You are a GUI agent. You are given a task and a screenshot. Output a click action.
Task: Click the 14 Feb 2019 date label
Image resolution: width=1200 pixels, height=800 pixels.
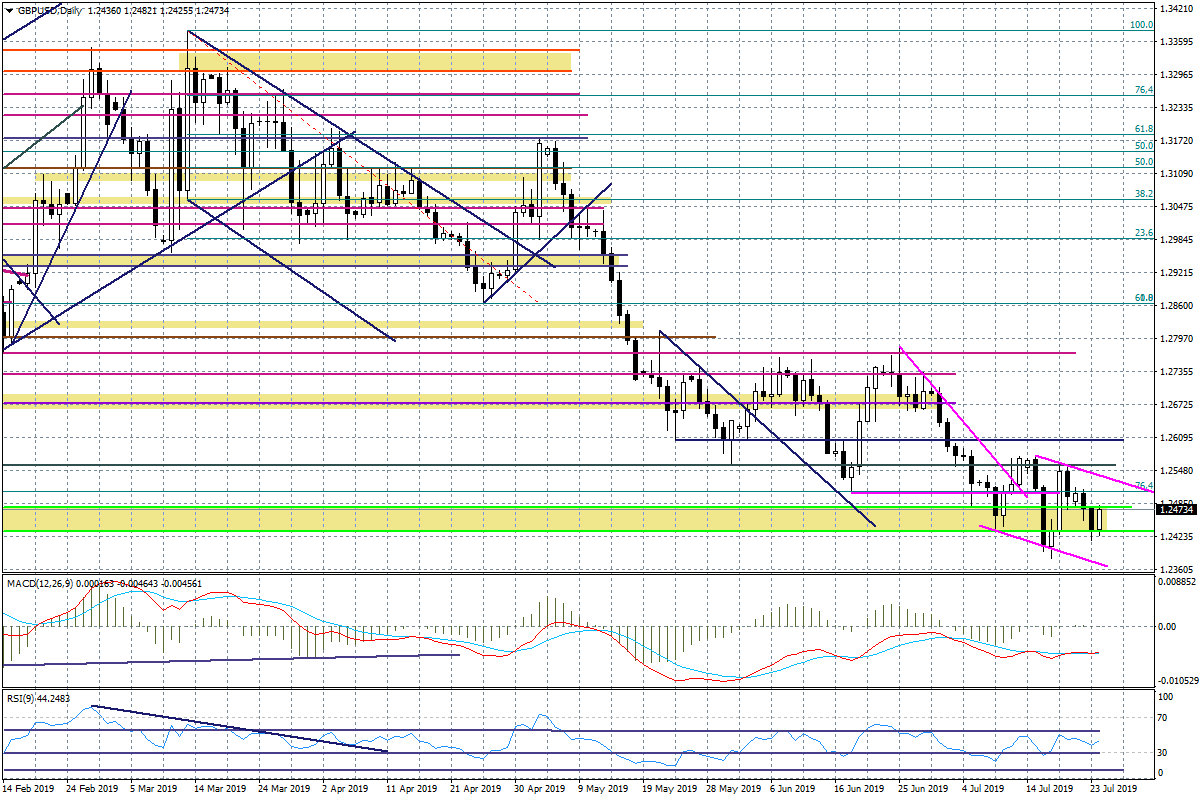[28, 789]
